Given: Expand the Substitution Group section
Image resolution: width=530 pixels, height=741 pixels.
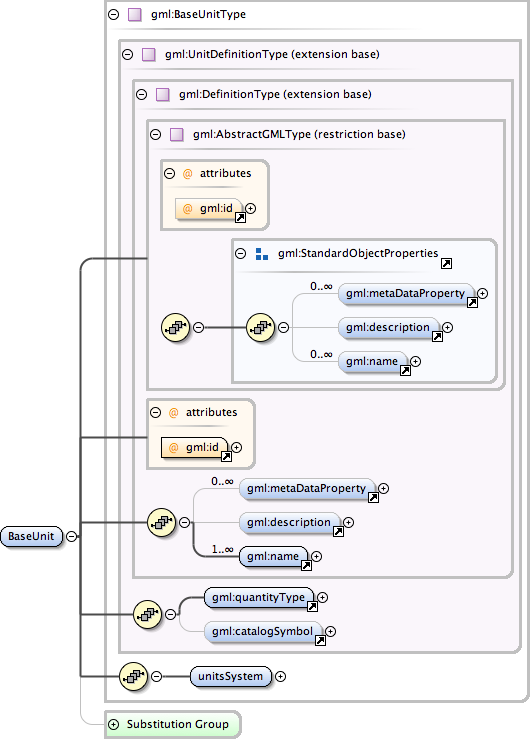Looking at the screenshot, I should [113, 724].
